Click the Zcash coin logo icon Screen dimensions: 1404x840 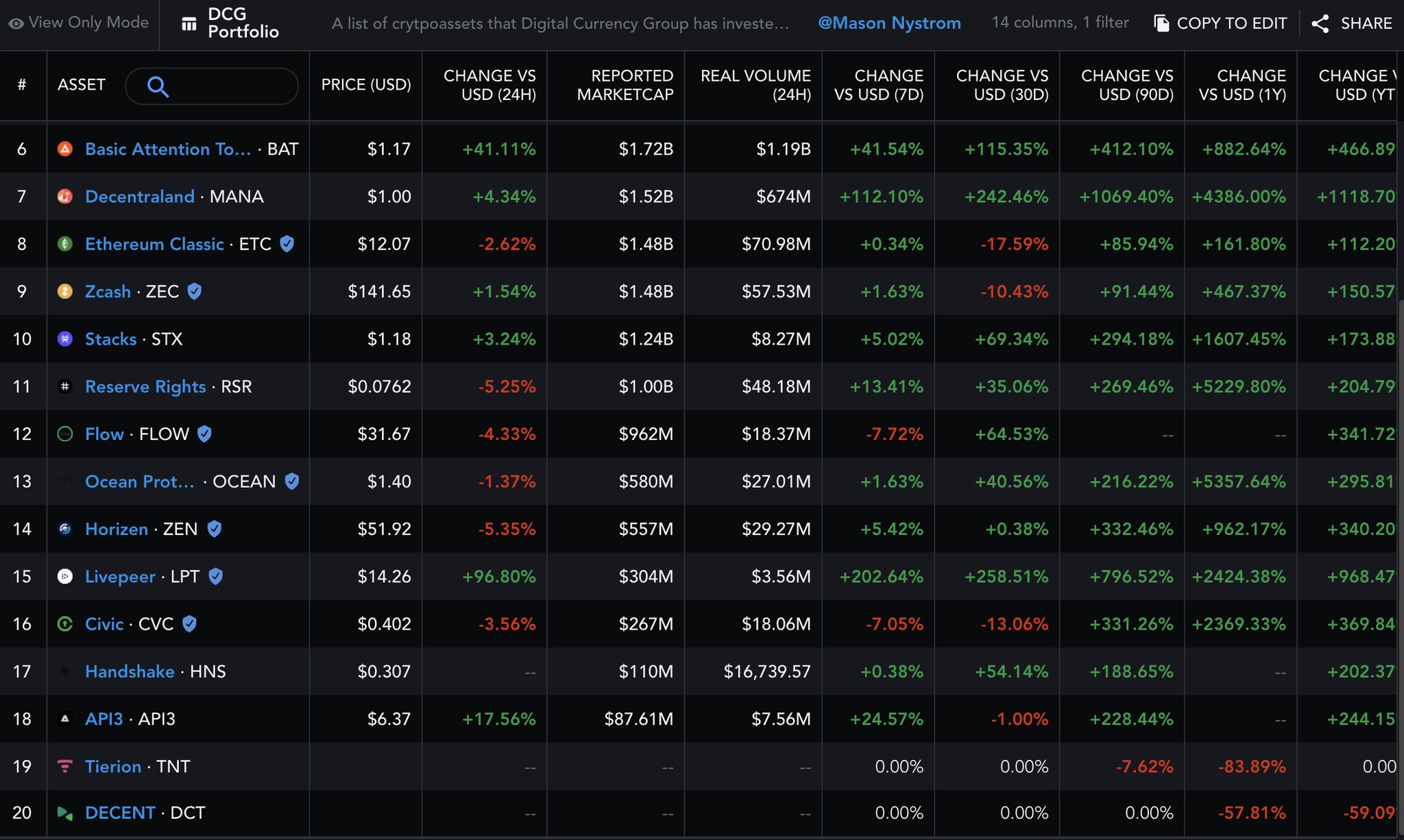[65, 291]
